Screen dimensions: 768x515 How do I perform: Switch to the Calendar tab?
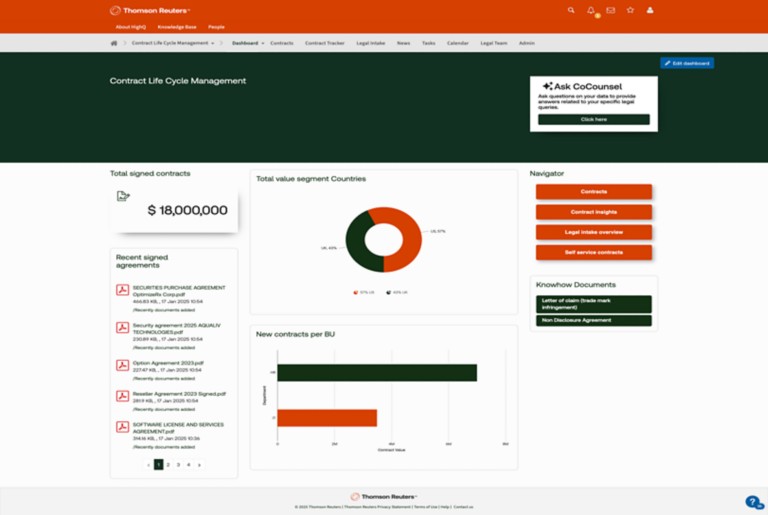[457, 43]
